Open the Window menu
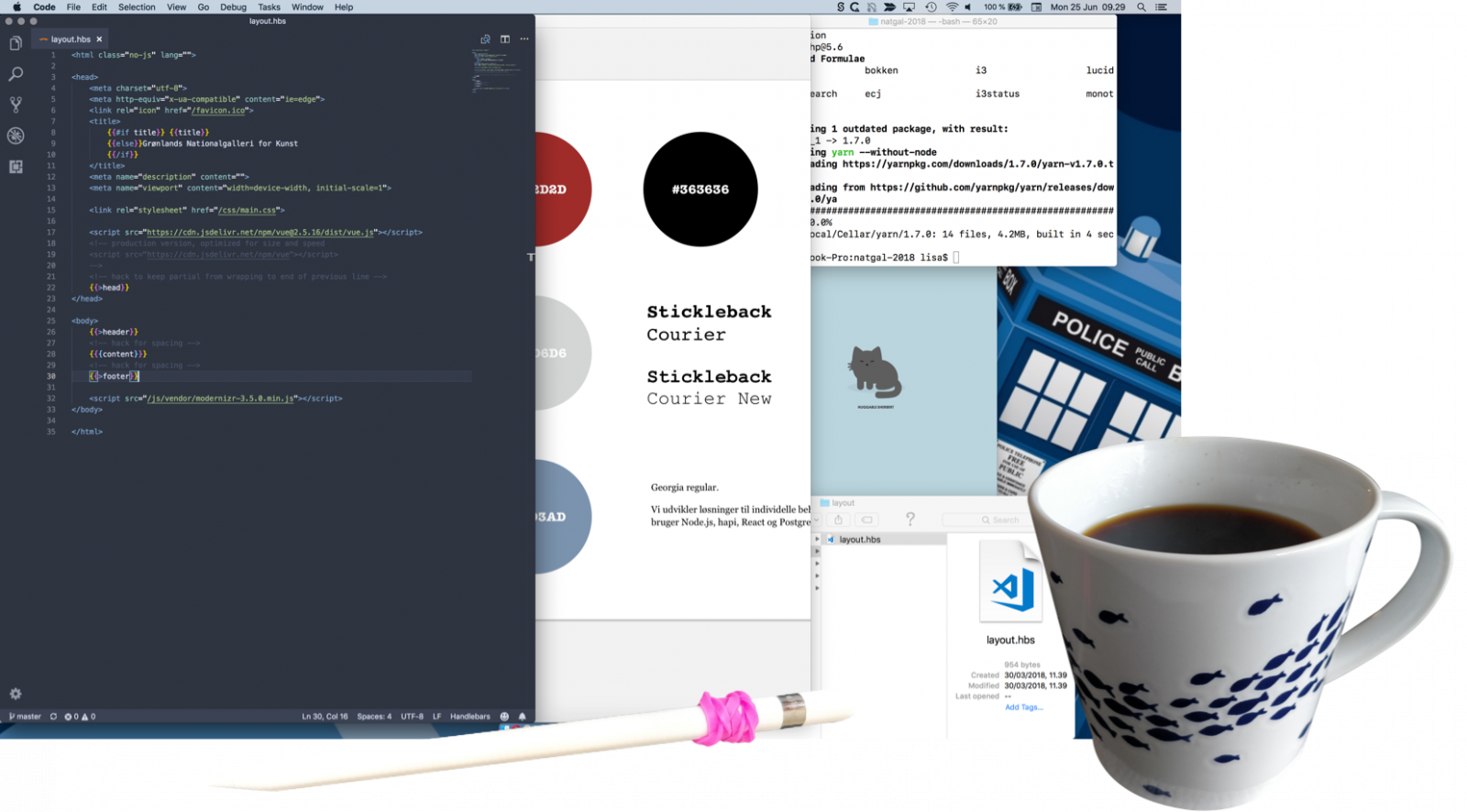Image resolution: width=1467 pixels, height=812 pixels. click(x=307, y=7)
